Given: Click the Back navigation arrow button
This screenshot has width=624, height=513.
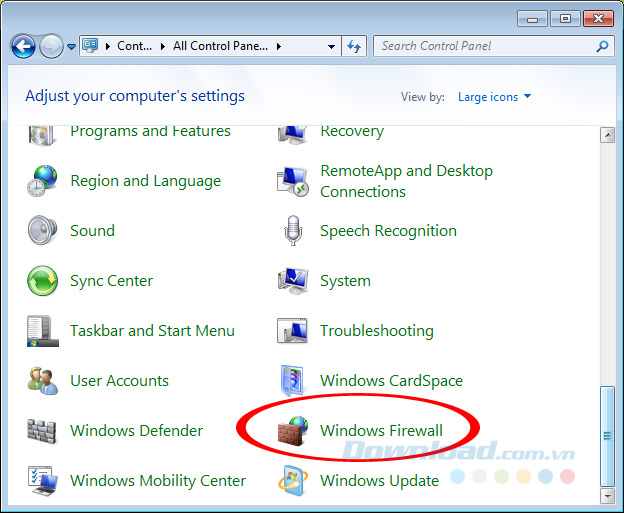Looking at the screenshot, I should coord(23,46).
